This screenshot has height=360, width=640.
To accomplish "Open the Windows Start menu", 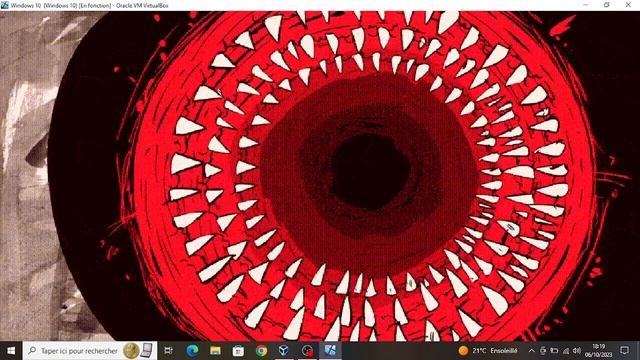I will tap(11, 351).
